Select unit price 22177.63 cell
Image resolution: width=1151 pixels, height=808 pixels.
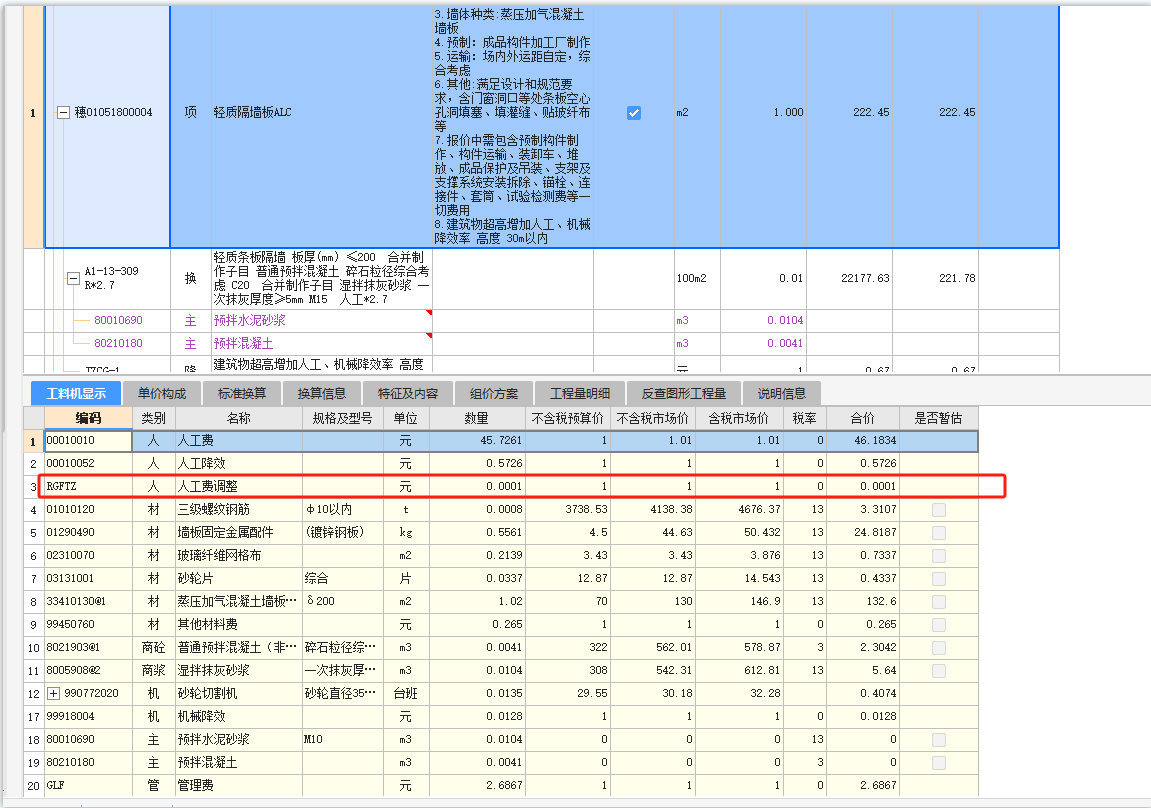pyautogui.click(x=849, y=278)
